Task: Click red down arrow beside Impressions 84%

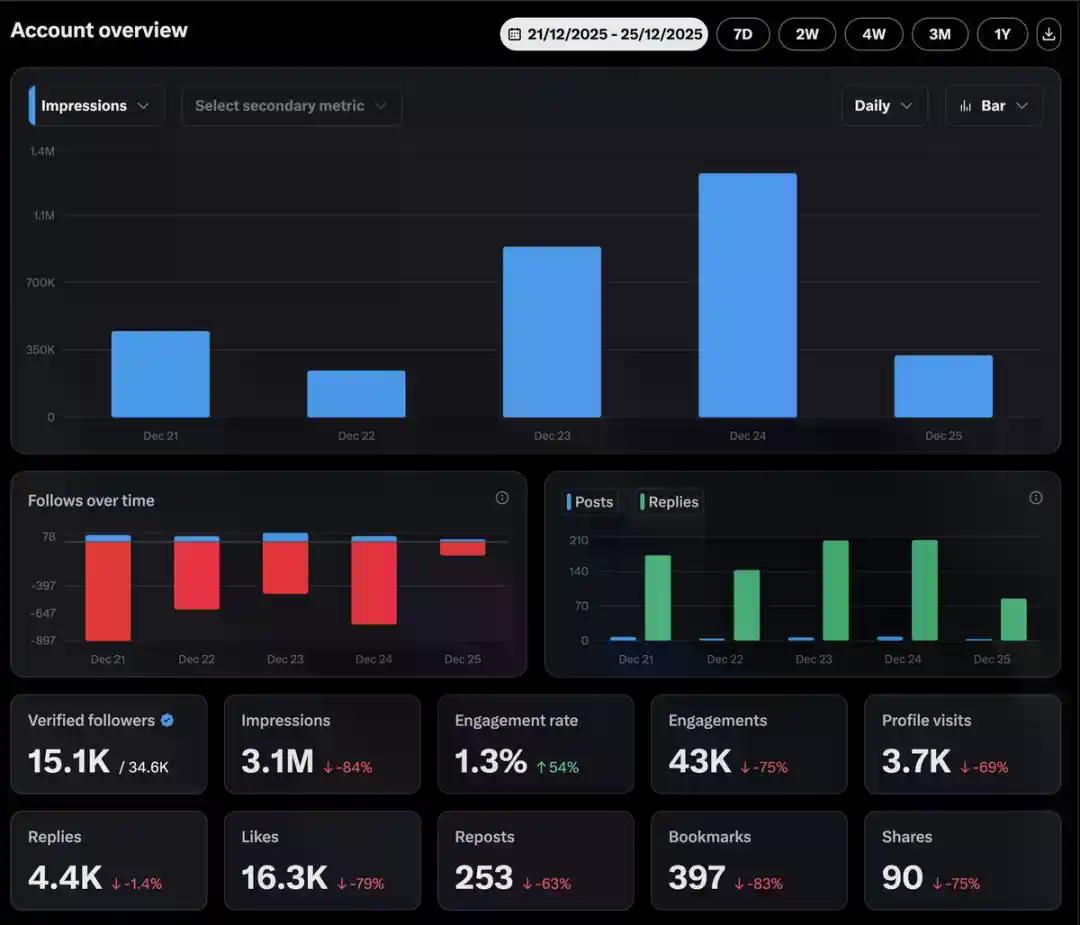Action: click(x=328, y=767)
